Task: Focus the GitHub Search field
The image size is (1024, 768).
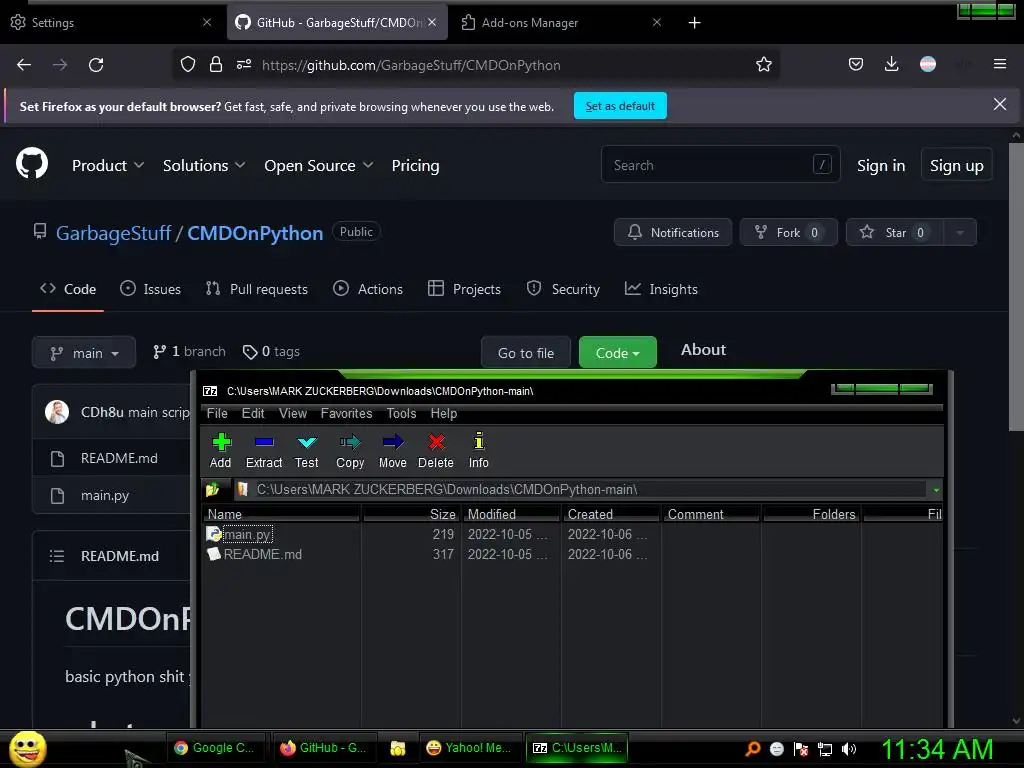Action: tap(720, 165)
